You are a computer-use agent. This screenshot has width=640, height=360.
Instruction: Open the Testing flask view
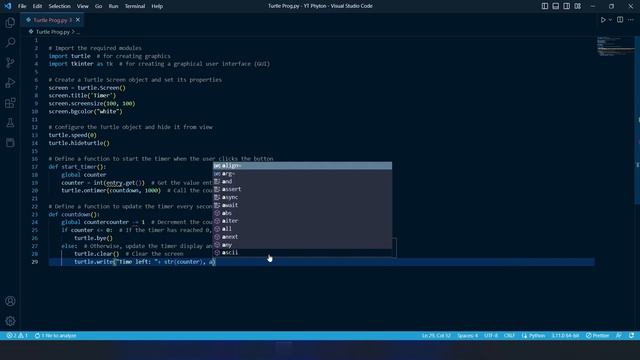[x=10, y=122]
